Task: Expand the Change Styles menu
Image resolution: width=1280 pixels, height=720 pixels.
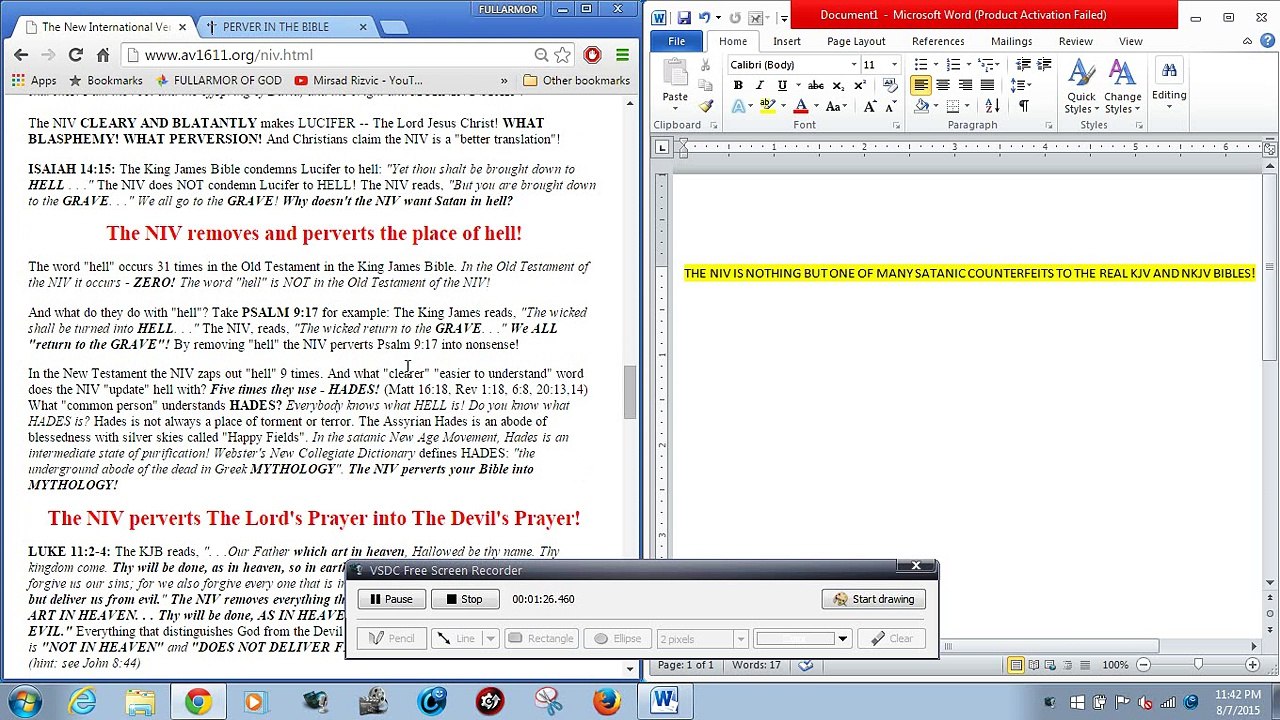Action: point(1123,88)
